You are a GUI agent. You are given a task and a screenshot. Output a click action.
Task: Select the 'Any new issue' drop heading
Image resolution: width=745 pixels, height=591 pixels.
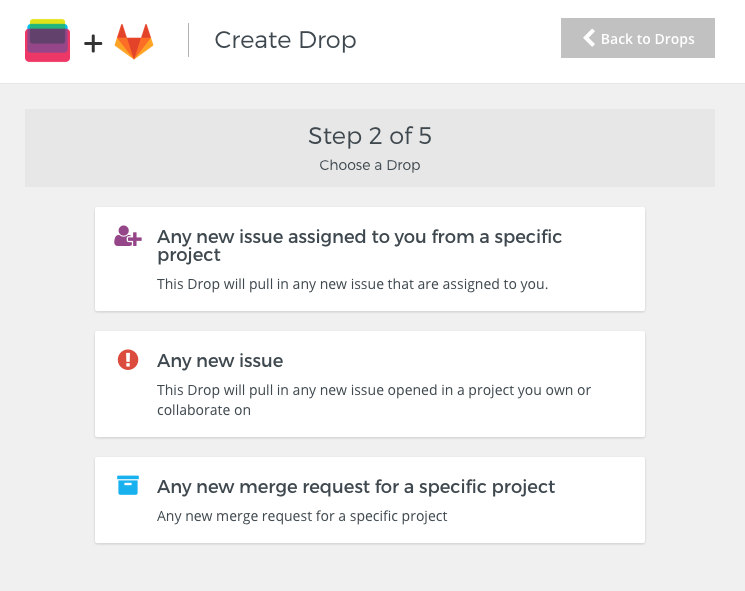point(220,361)
